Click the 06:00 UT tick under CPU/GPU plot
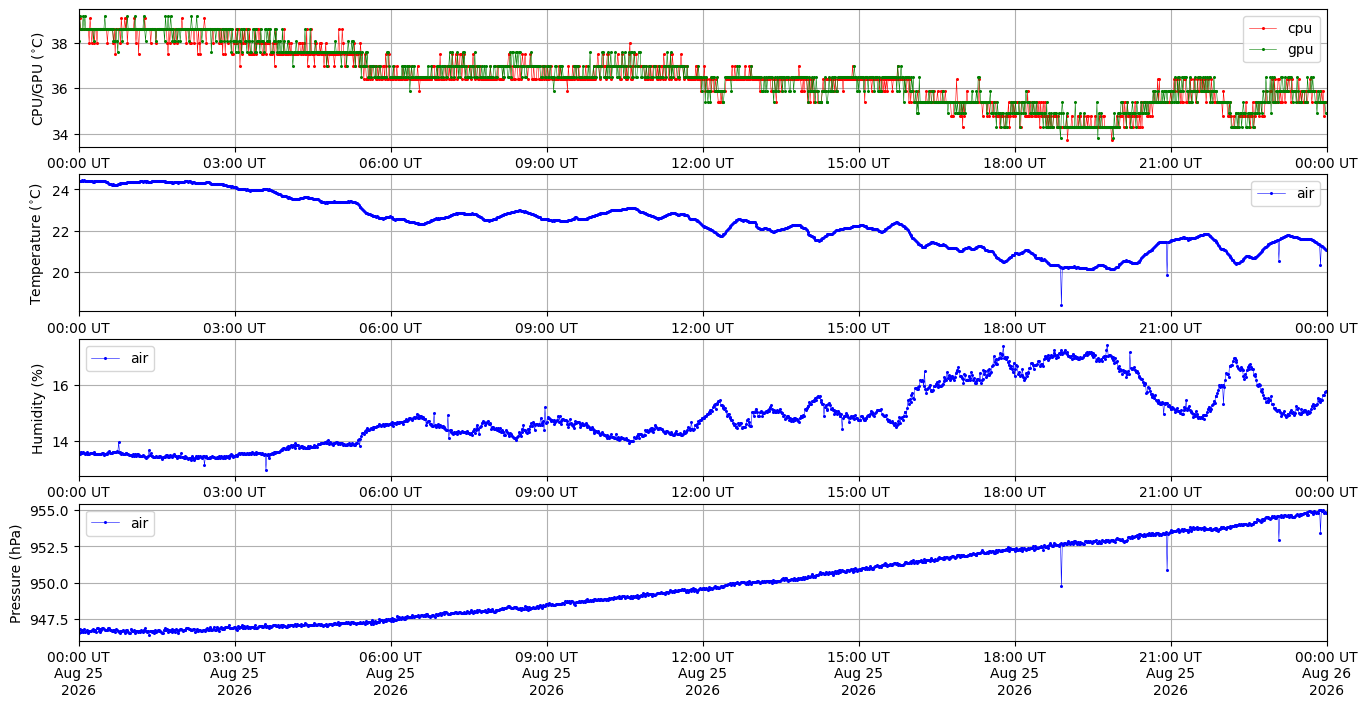This screenshot has height=707, width=1367. pos(391,162)
